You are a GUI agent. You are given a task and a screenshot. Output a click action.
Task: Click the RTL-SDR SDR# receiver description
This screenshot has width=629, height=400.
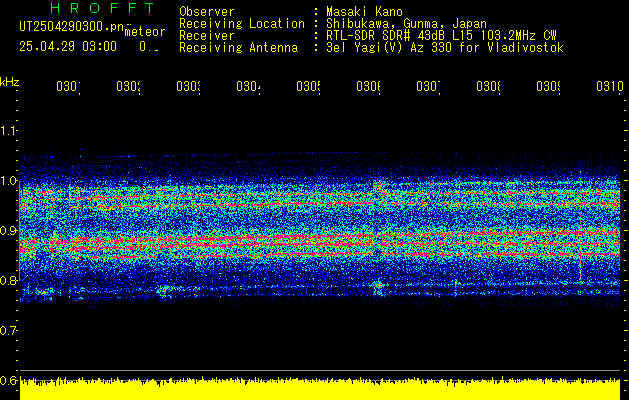click(x=441, y=36)
